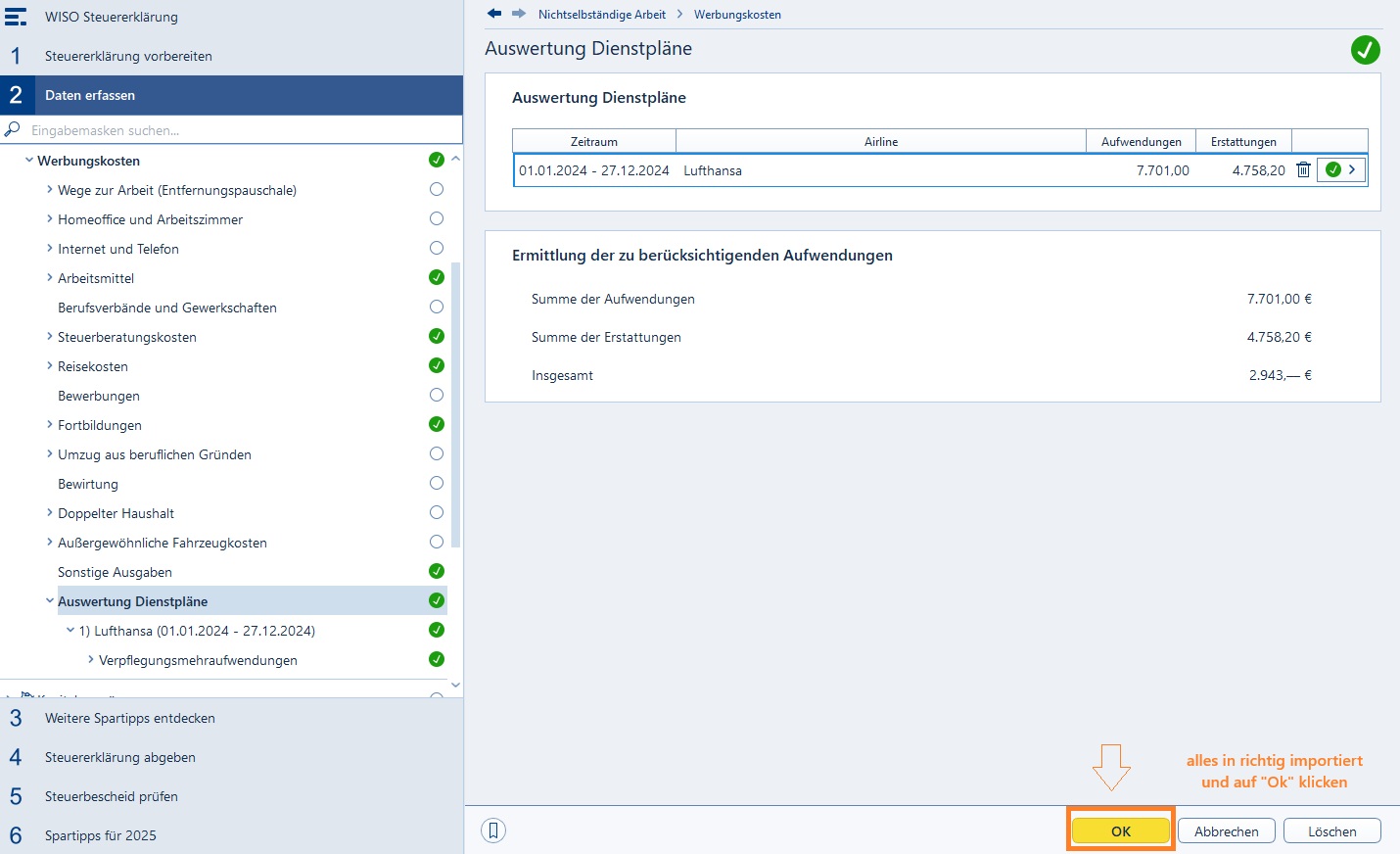Toggle the green status check for Reisekosten
Screen dimensions: 1400x854
click(437, 365)
